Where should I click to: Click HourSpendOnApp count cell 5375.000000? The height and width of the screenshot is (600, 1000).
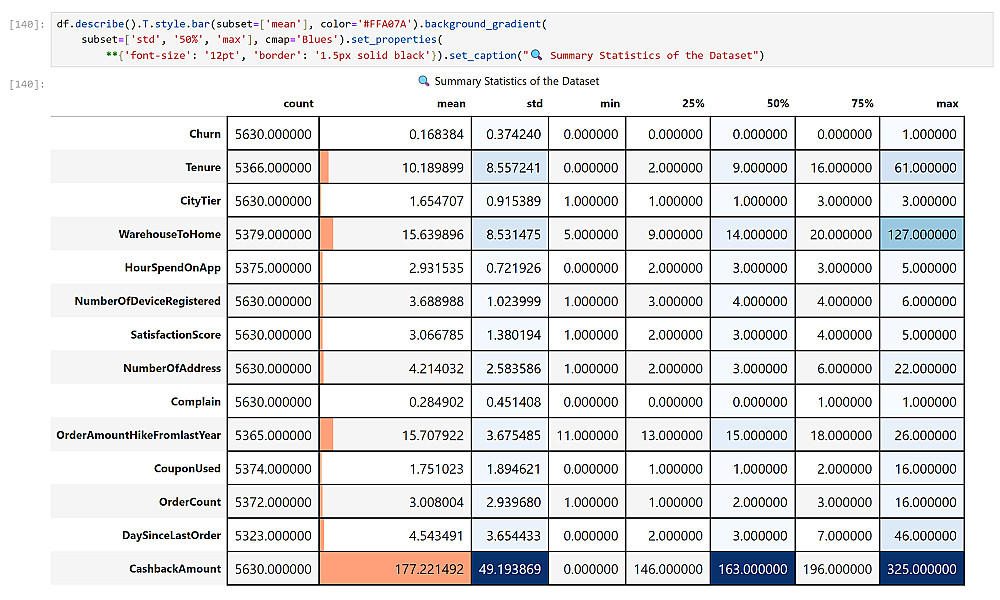(273, 268)
